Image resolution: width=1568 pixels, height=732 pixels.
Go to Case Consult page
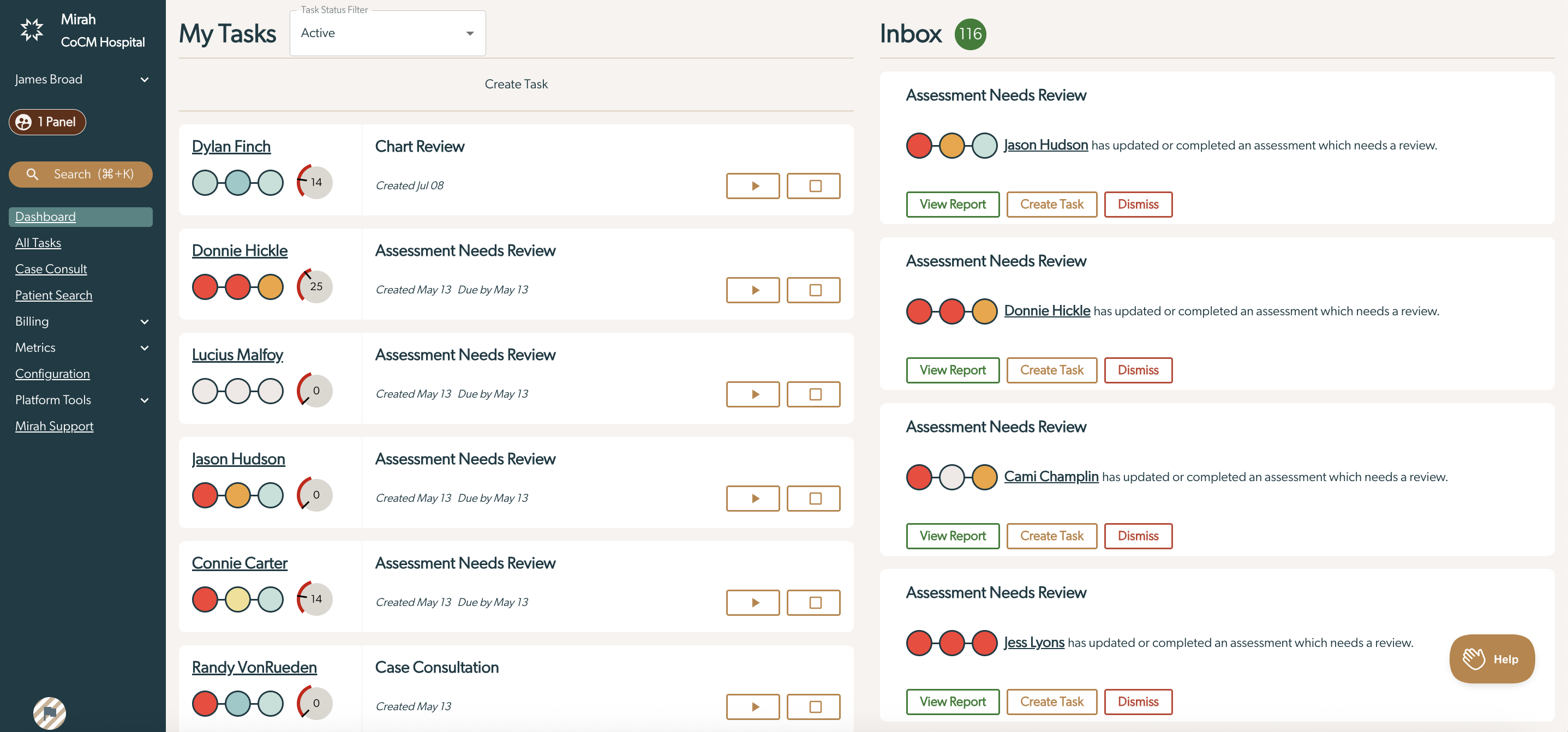point(51,269)
